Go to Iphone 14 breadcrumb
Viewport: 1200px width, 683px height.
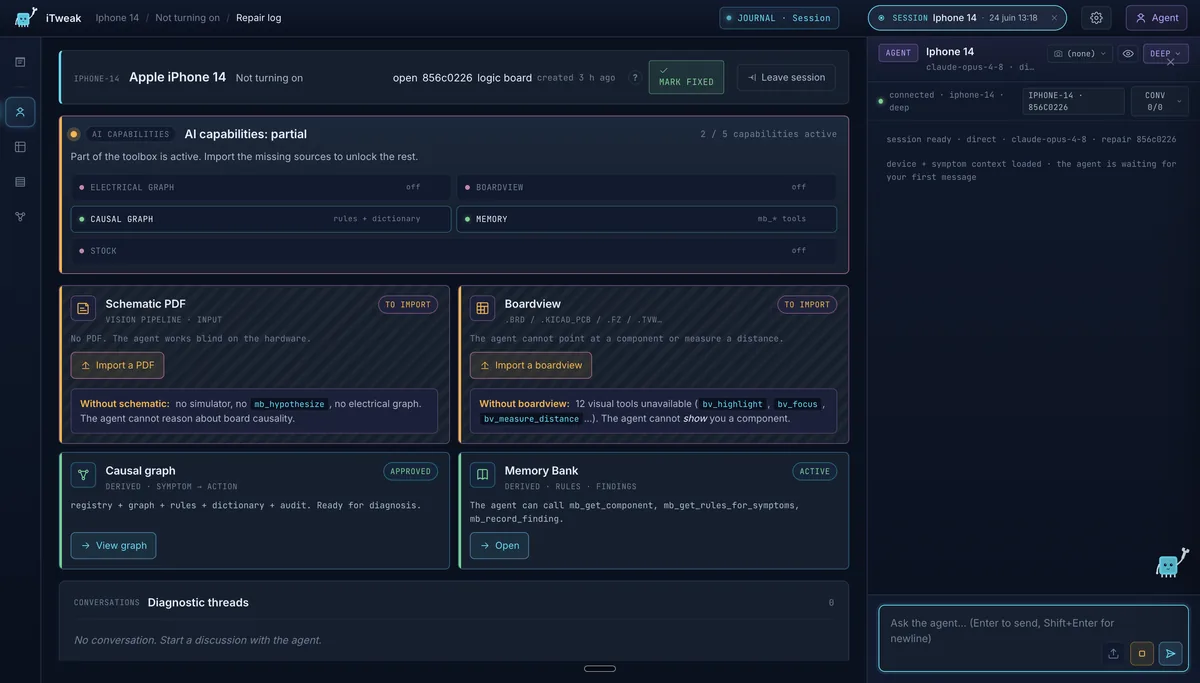tap(117, 18)
